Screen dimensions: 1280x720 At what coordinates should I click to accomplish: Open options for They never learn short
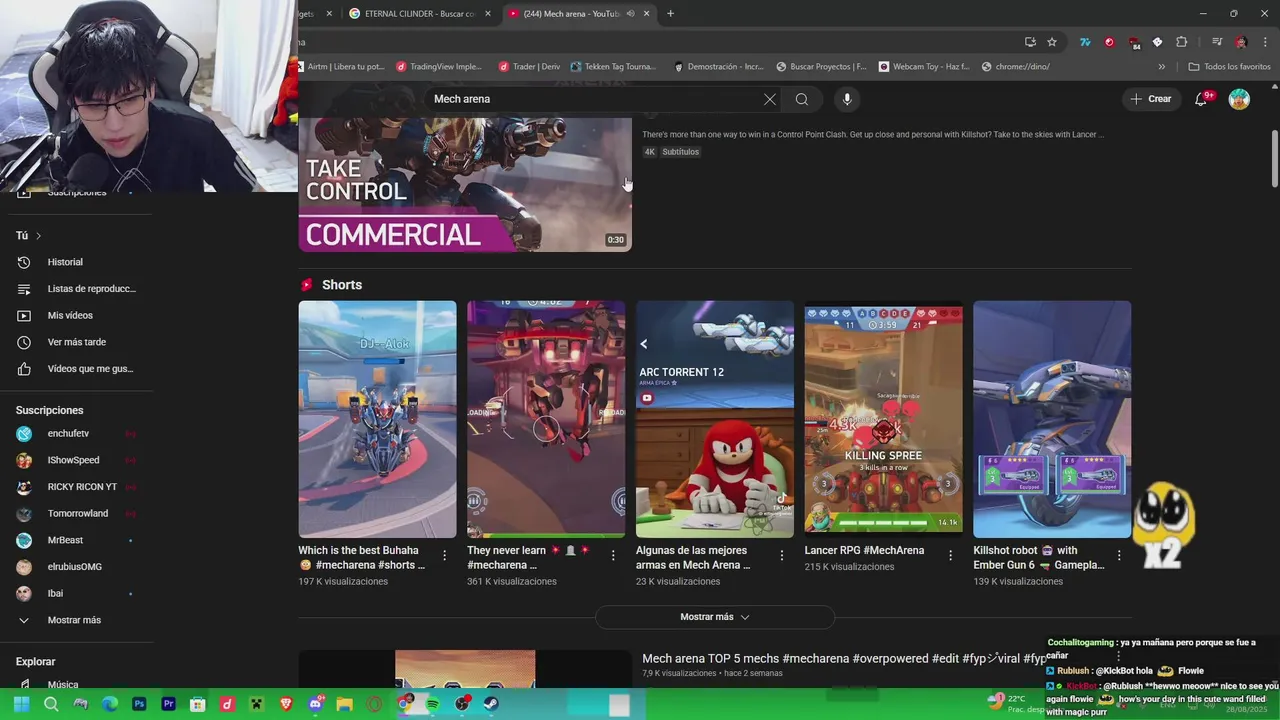(614, 555)
